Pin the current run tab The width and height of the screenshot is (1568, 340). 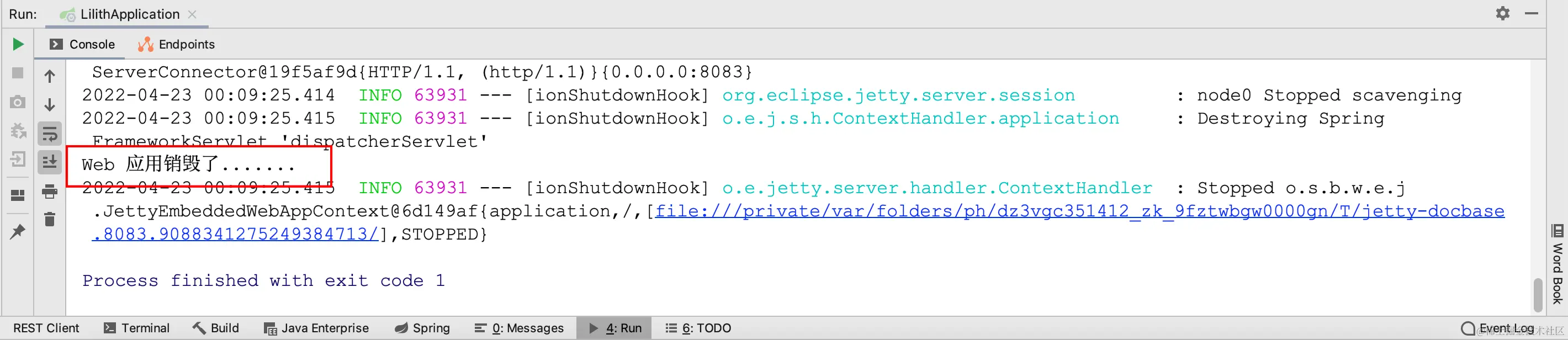(18, 231)
